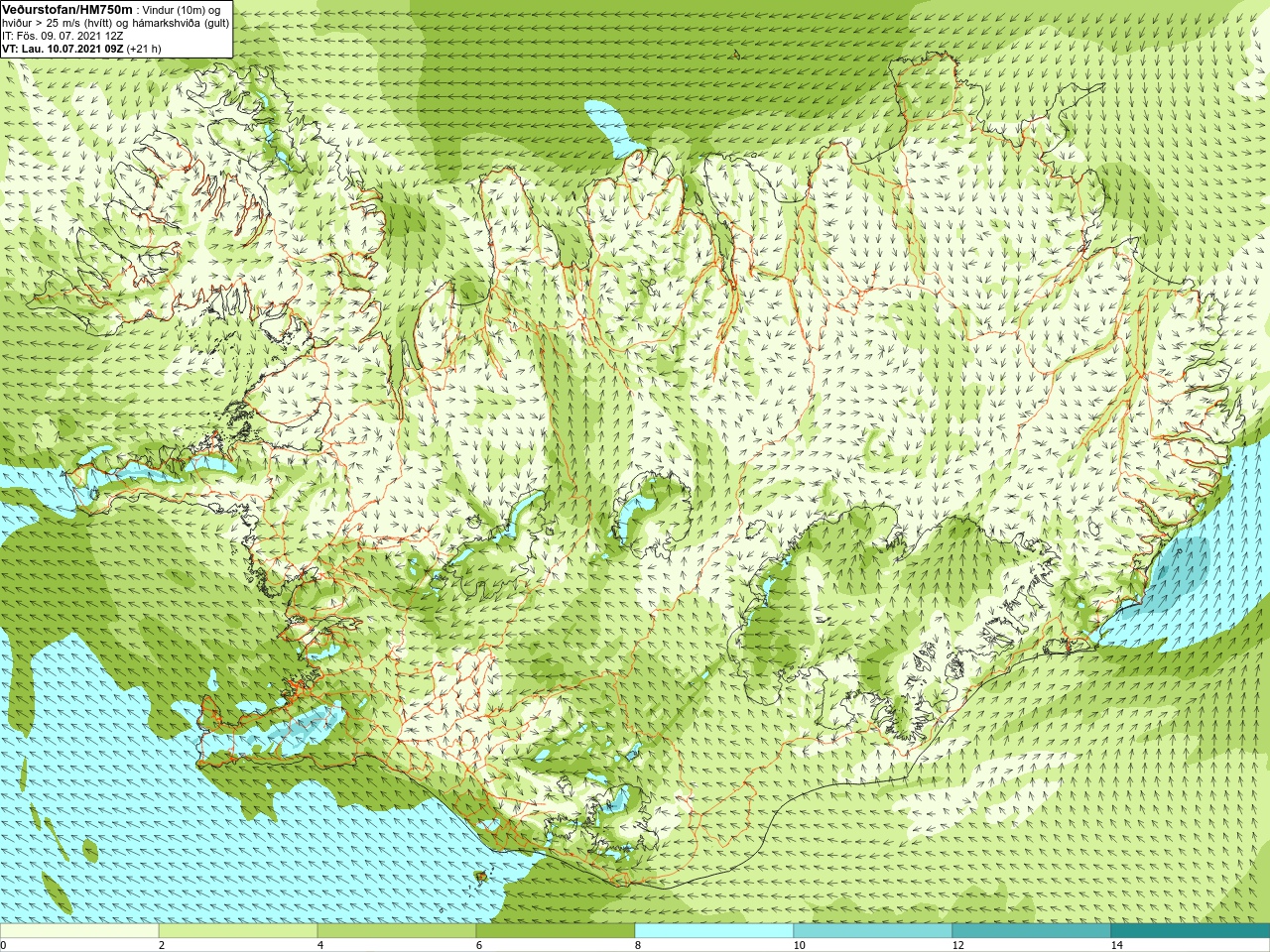The height and width of the screenshot is (952, 1270).
Task: Click the 'IT: Fös. 09. 07. 2021 12Z' line
Action: click(x=63, y=36)
